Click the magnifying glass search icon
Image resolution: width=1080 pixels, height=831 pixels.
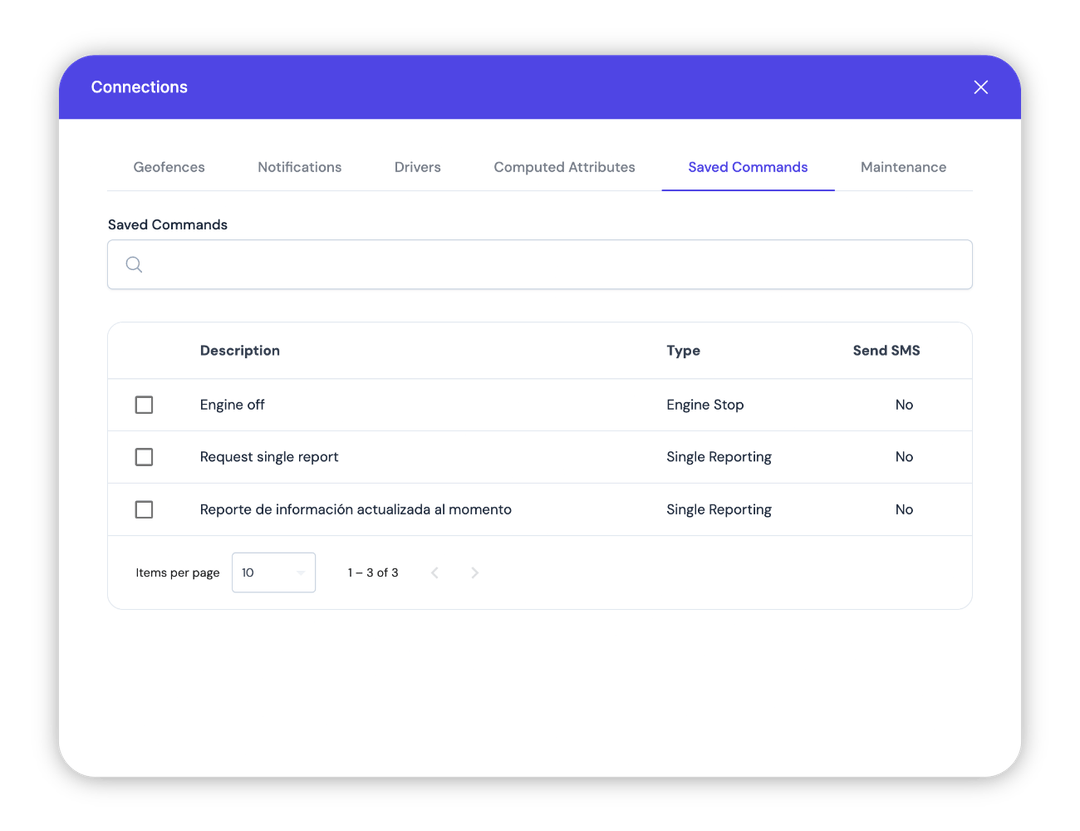click(134, 265)
